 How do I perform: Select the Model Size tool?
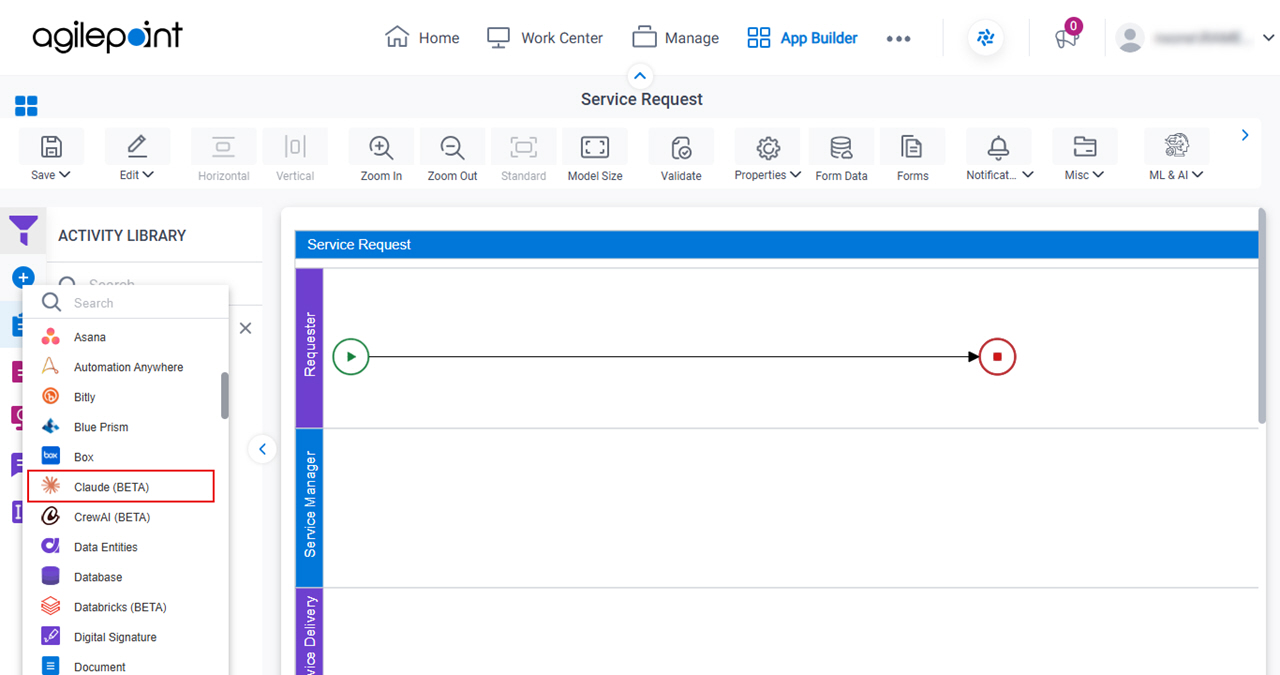pos(595,147)
